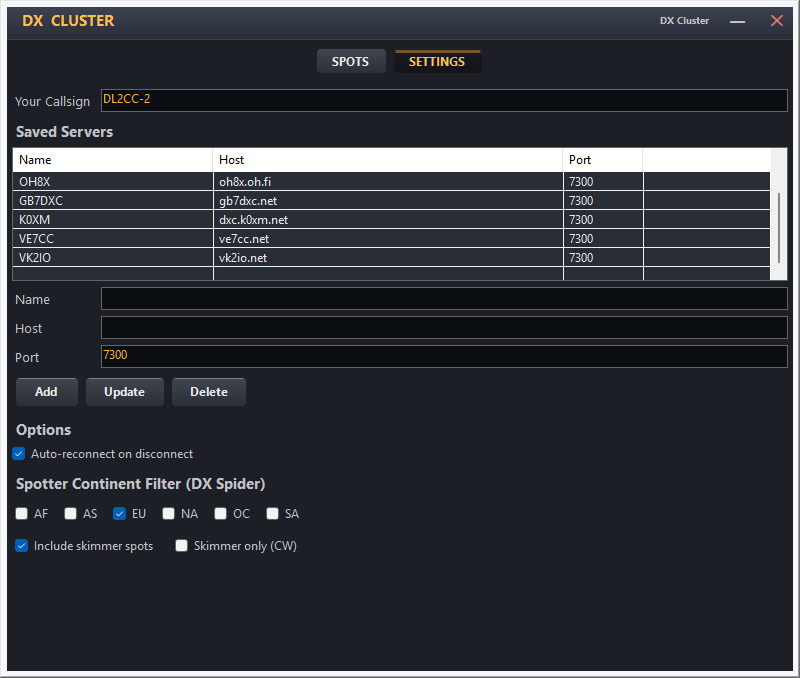Screen dimensions: 800x678
Task: Focus the server Host input field
Action: click(x=444, y=328)
